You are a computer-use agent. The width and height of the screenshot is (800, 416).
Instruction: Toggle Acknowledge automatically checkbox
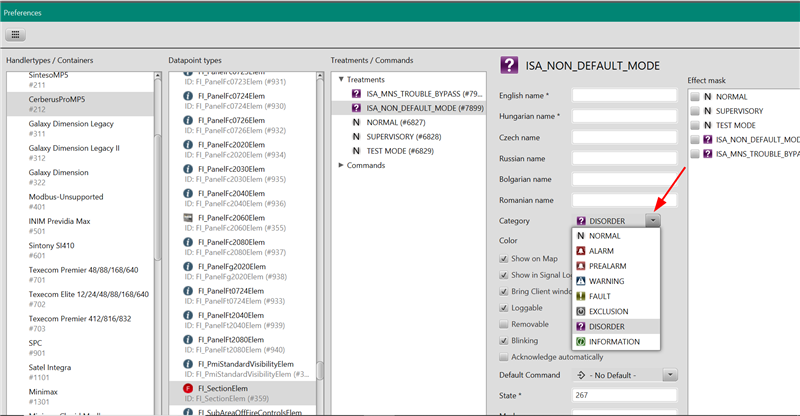[x=504, y=356]
